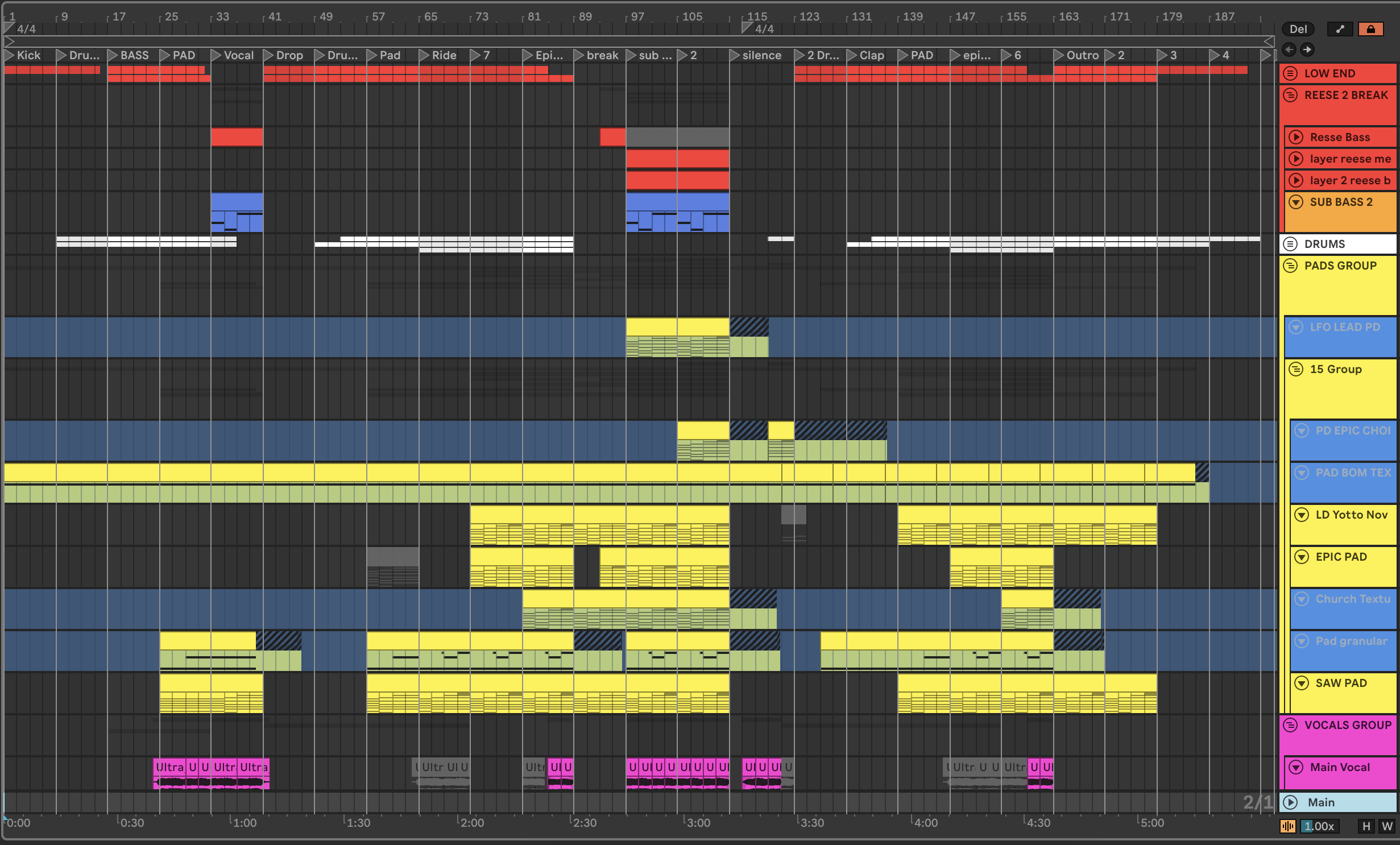This screenshot has width=1400, height=845.
Task: Collapse the PADS GROUP fold button
Action: click(x=1291, y=266)
